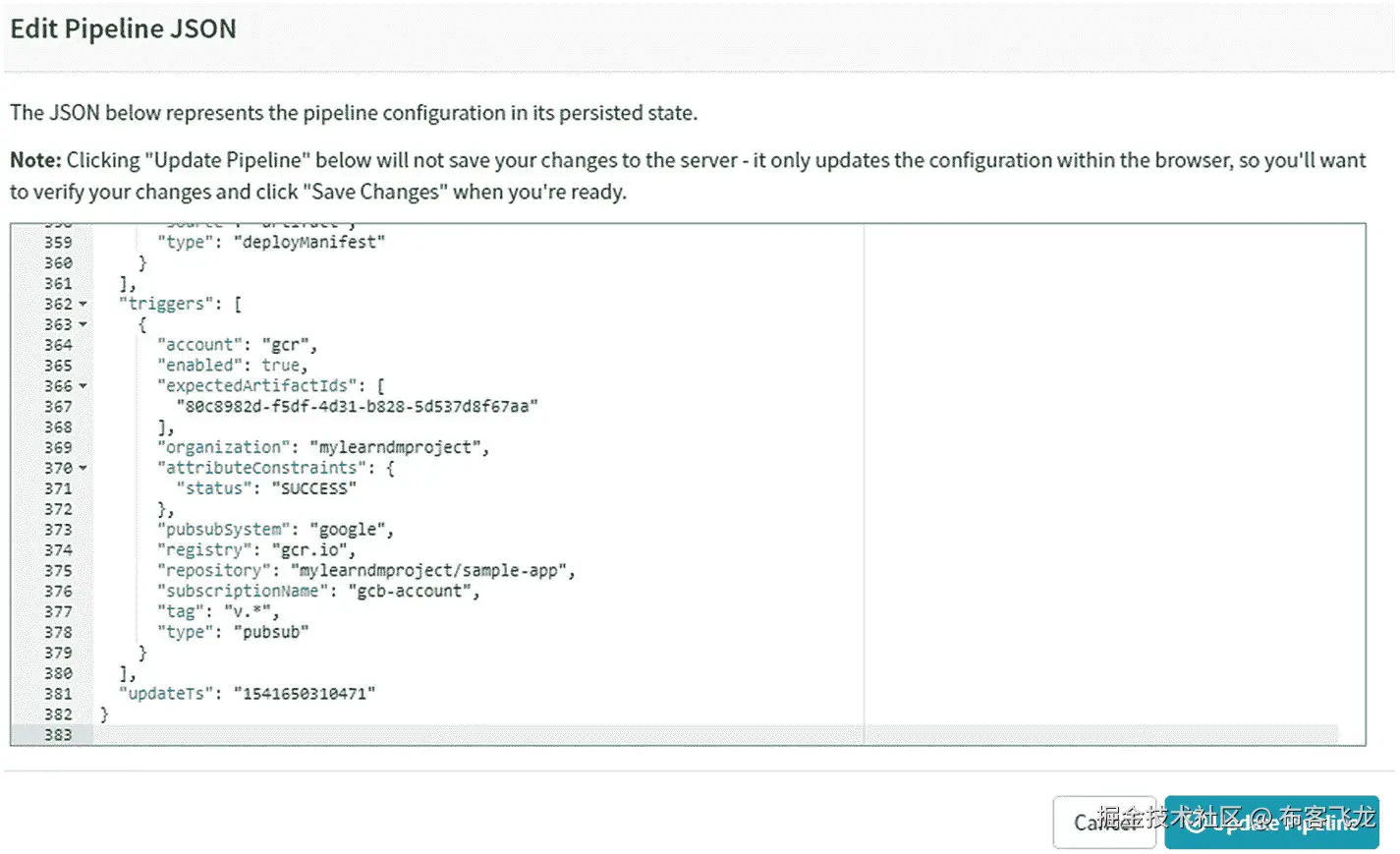Click the "updateTs" timestamp value
This screenshot has height=854, width=1400.
pyautogui.click(x=305, y=694)
